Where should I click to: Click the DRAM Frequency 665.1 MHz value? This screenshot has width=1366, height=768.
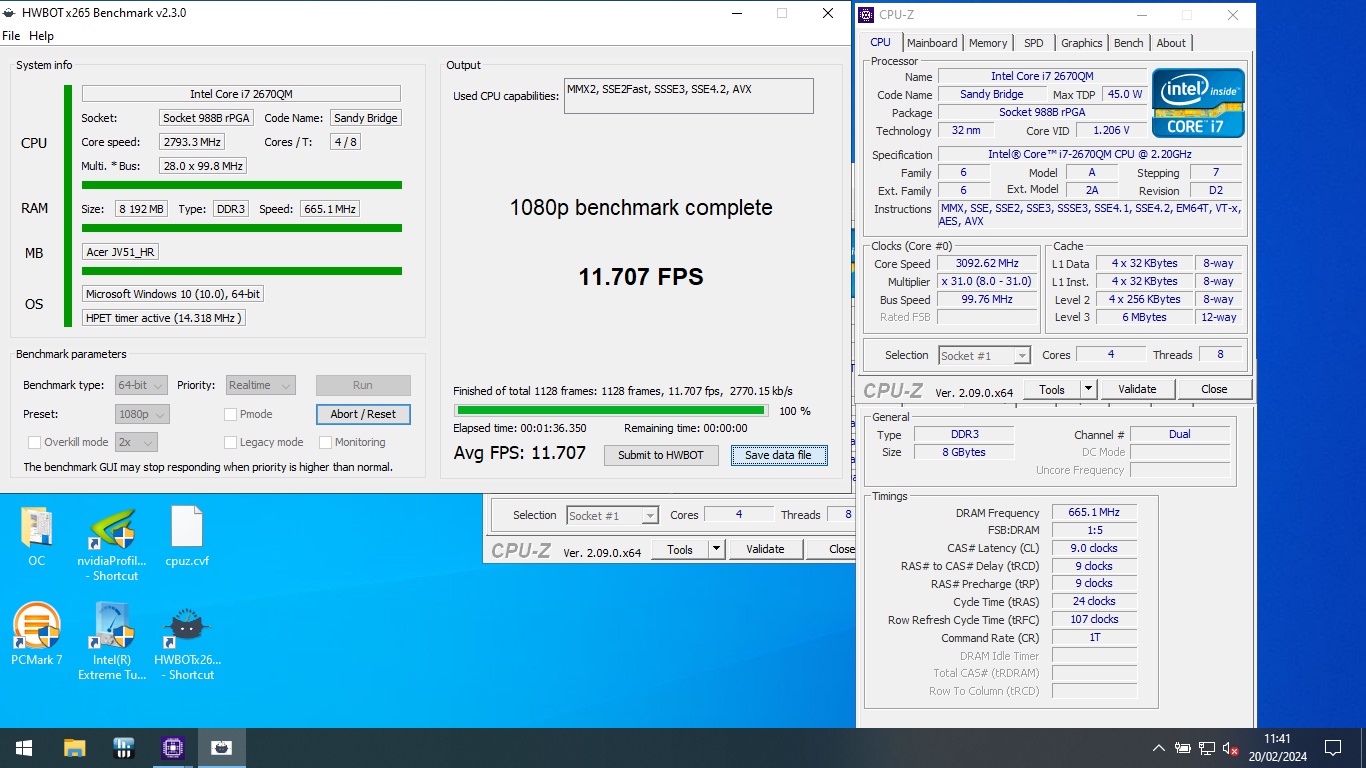(x=1094, y=512)
